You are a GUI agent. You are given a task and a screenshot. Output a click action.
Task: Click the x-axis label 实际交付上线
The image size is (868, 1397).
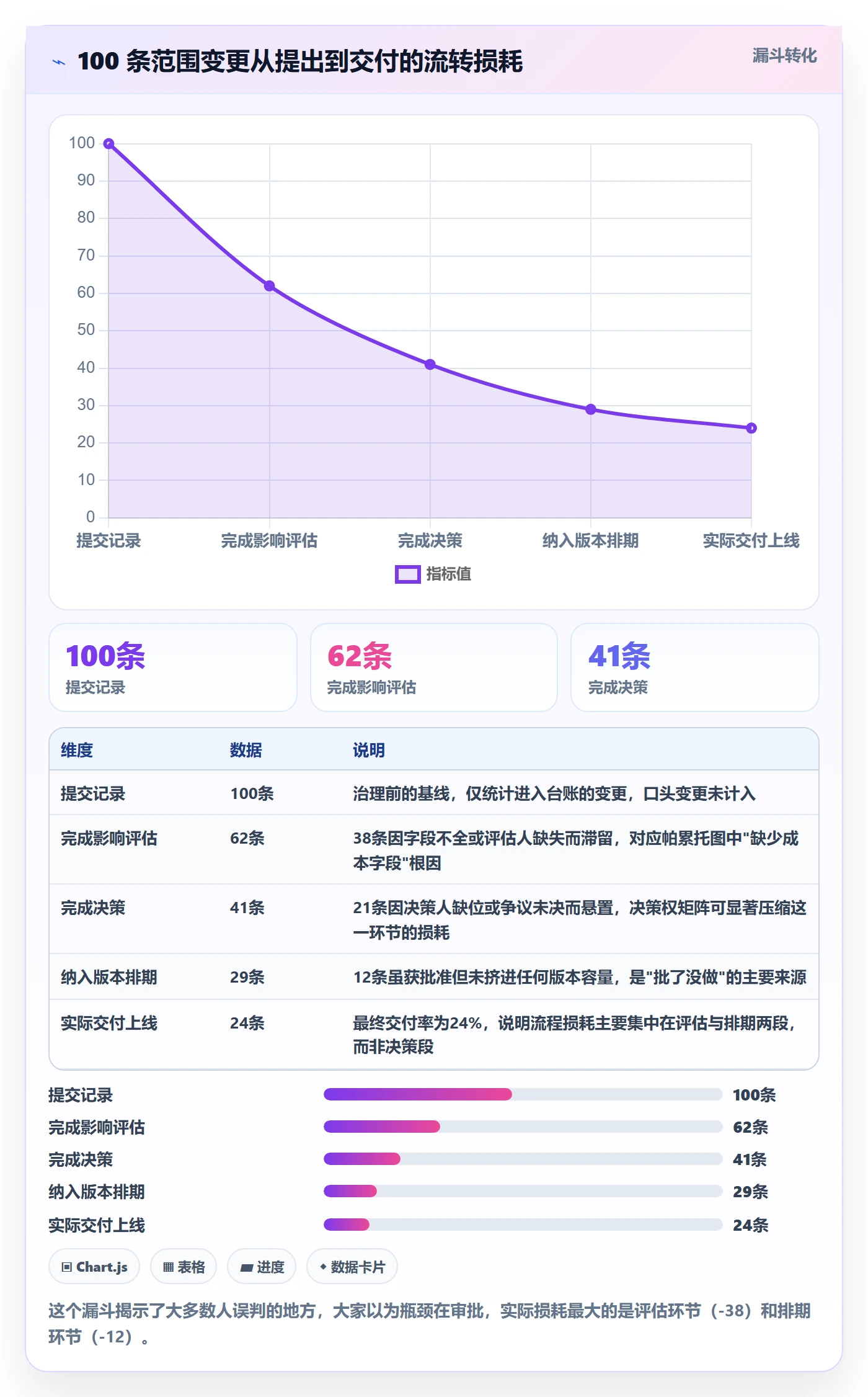click(751, 541)
